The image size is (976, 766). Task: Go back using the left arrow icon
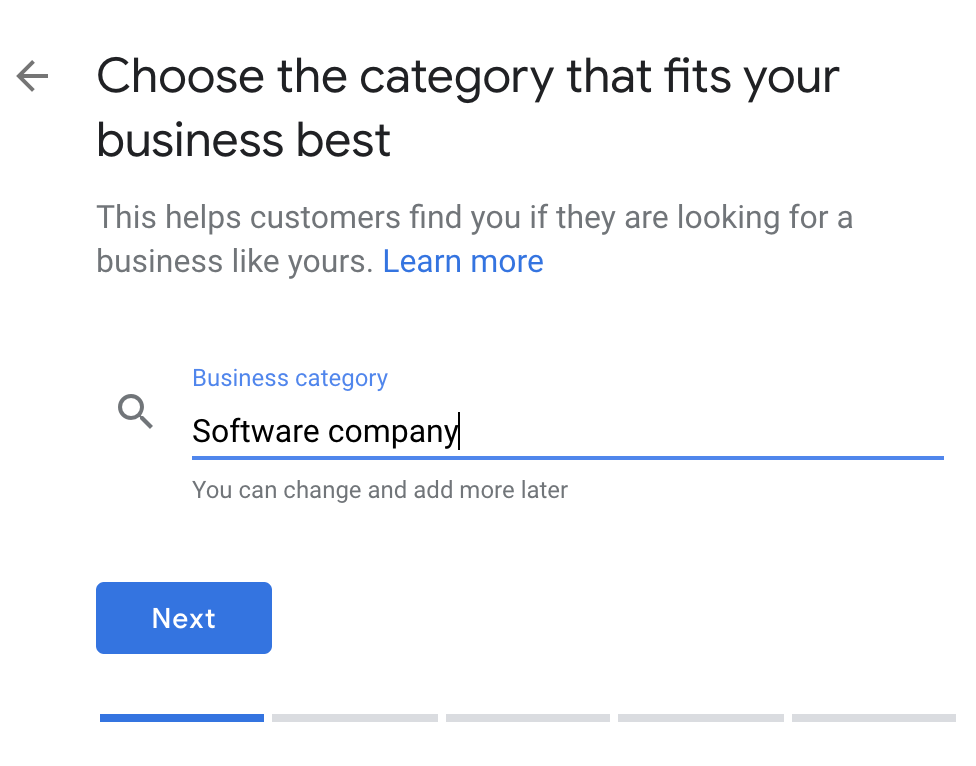pos(32,76)
